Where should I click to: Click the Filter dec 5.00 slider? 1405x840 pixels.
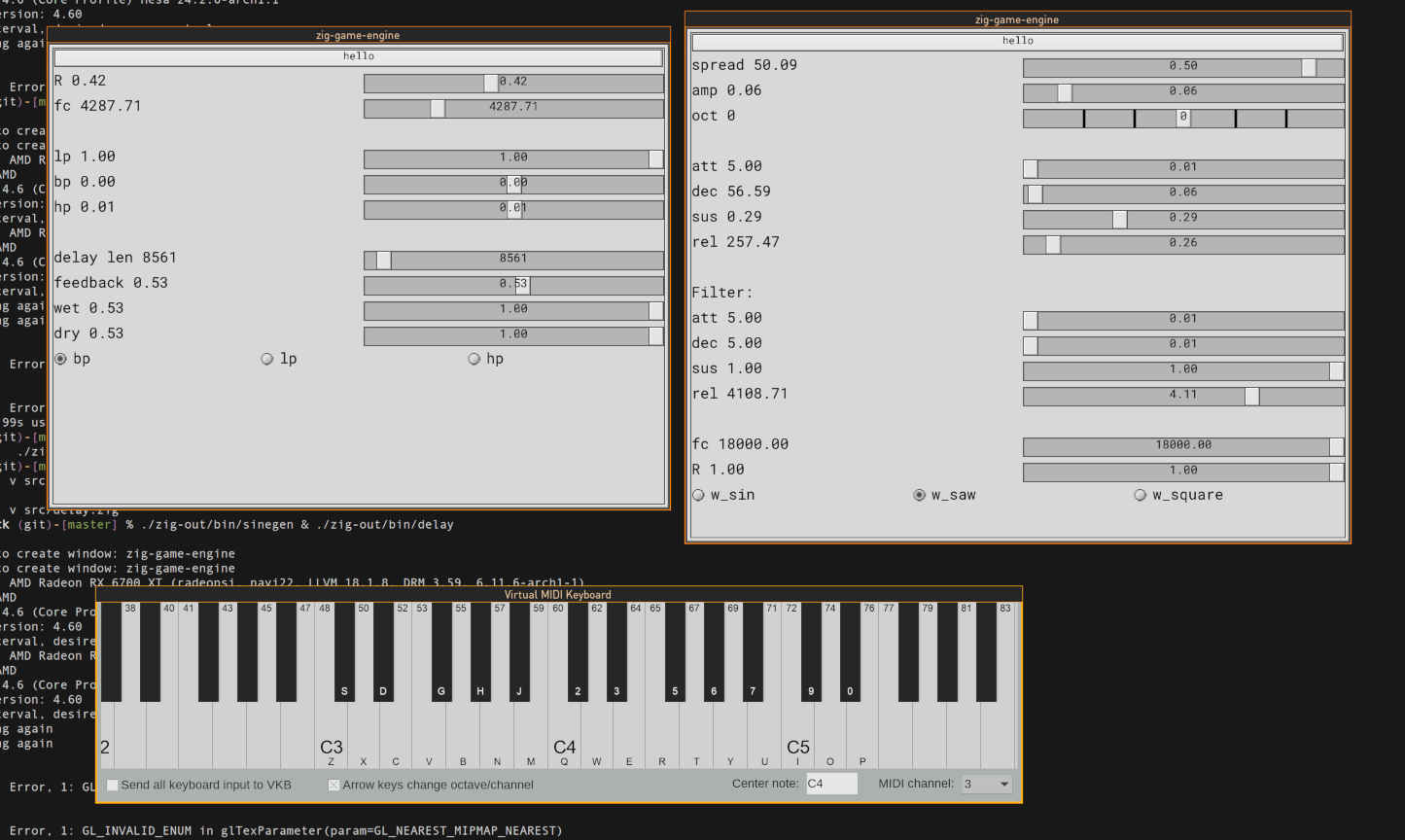[1183, 345]
